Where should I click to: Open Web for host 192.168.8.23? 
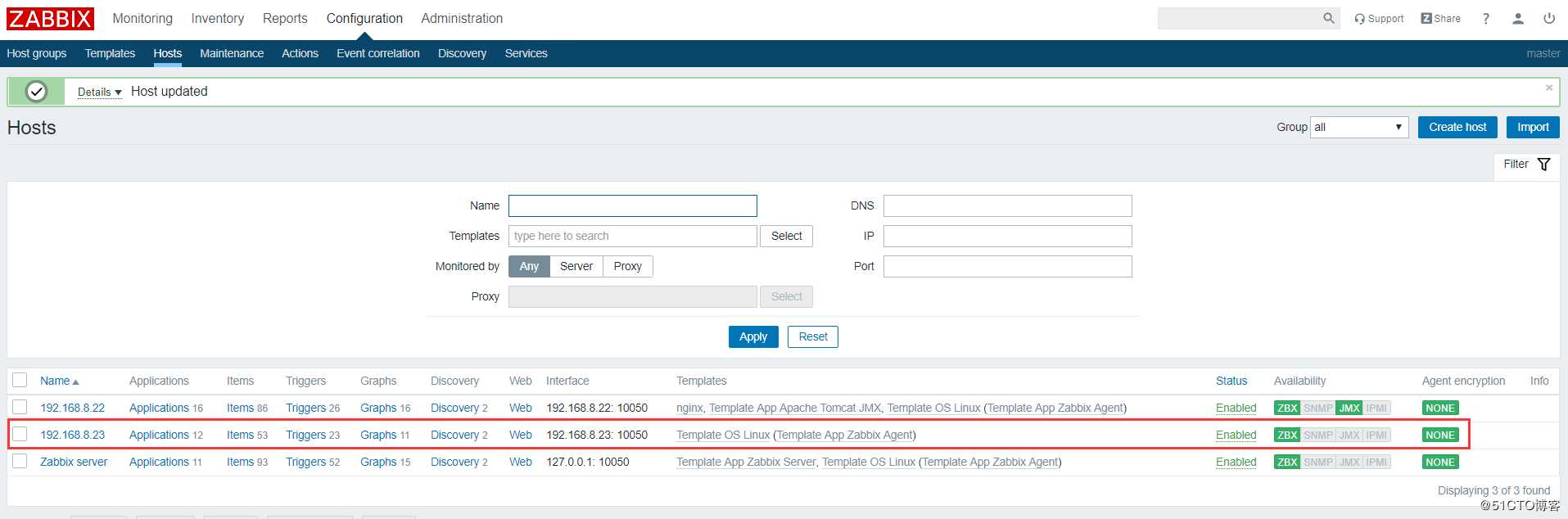click(521, 435)
